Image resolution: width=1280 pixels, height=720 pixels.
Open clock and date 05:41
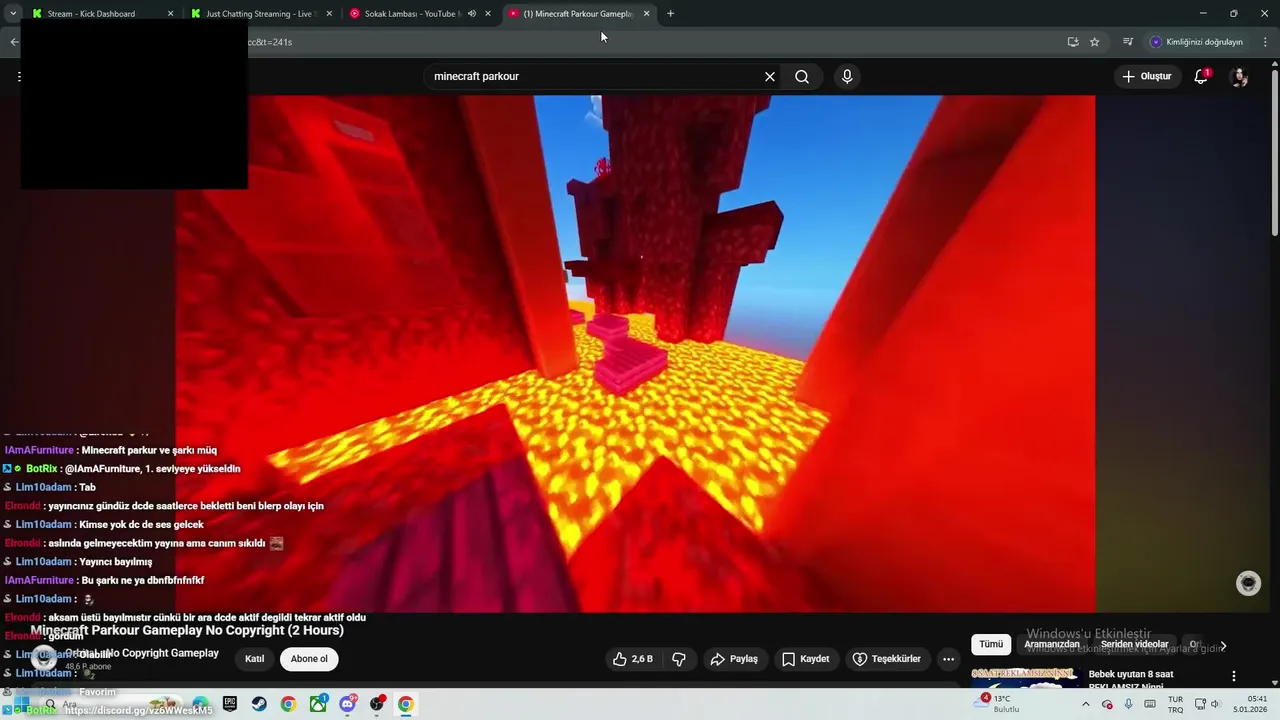1252,704
